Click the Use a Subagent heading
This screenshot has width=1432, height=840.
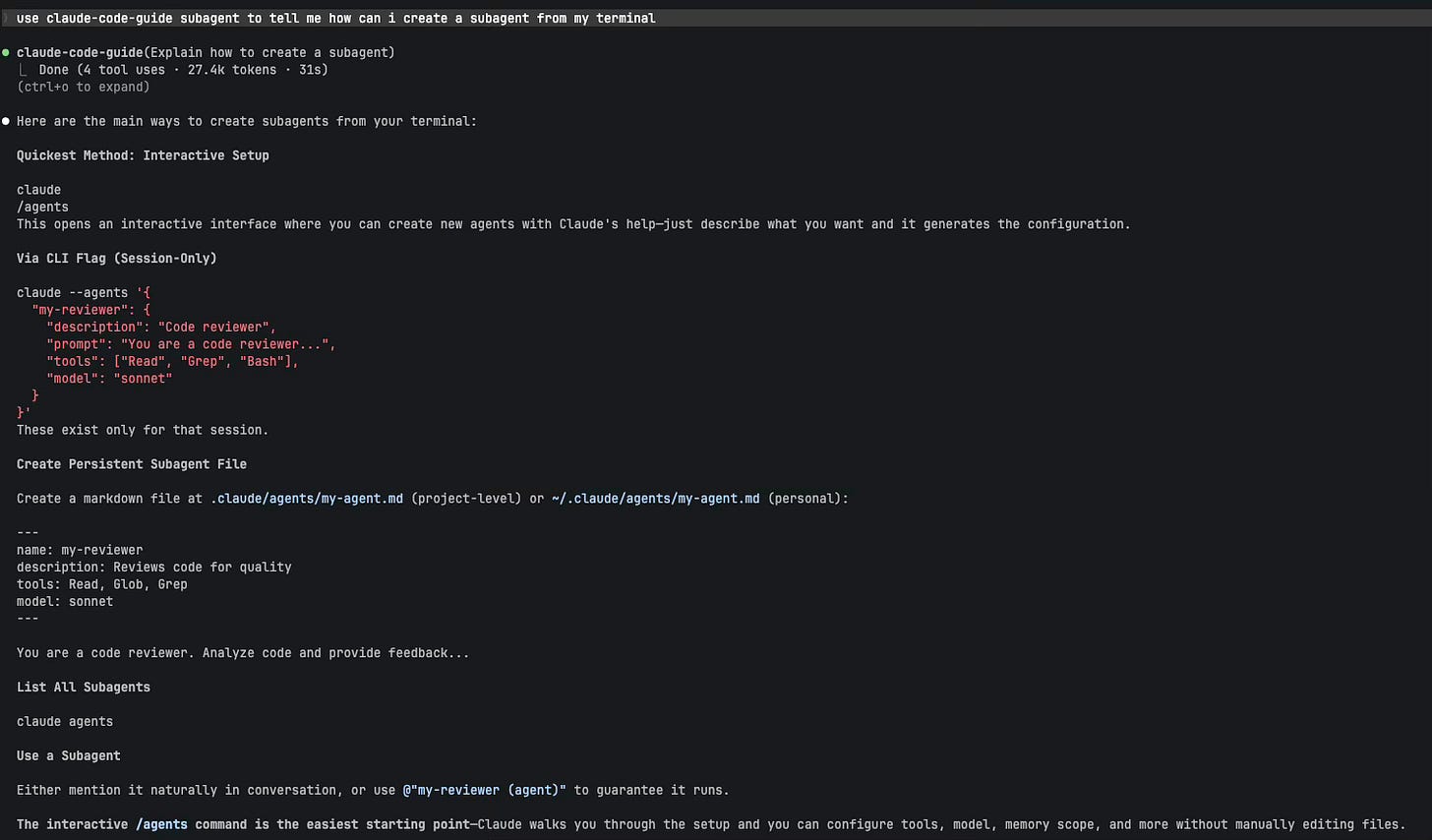[x=67, y=755]
